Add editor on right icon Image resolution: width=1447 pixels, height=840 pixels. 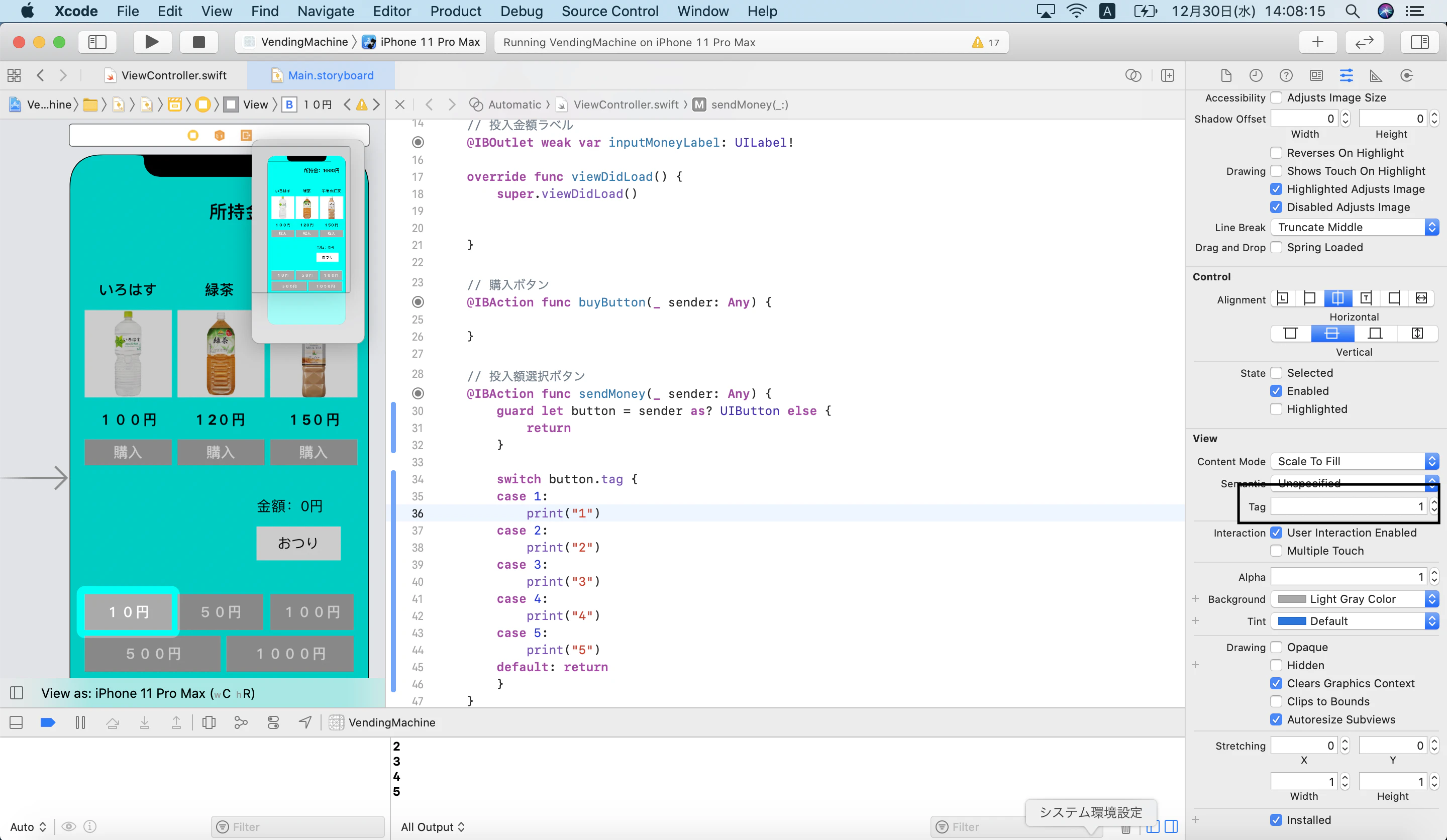1167,75
